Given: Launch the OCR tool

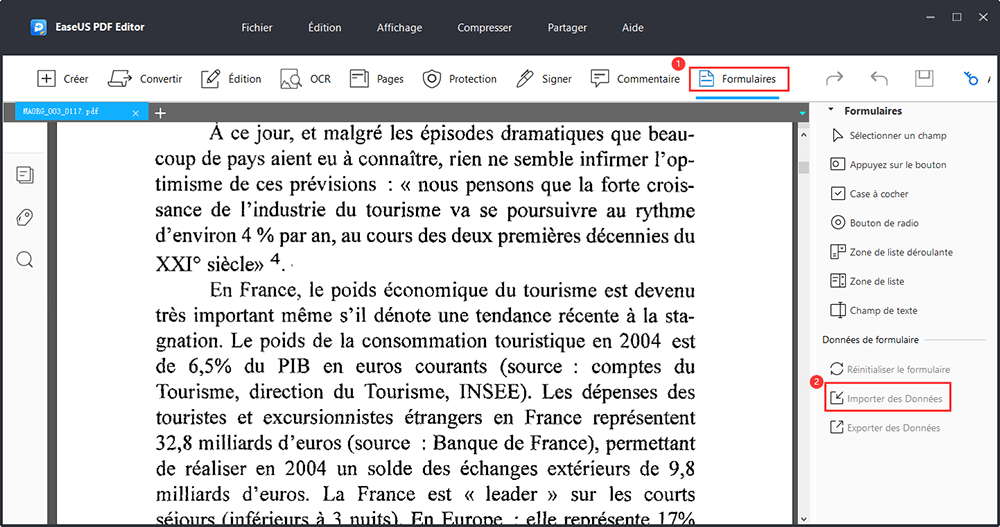Looking at the screenshot, I should point(305,78).
